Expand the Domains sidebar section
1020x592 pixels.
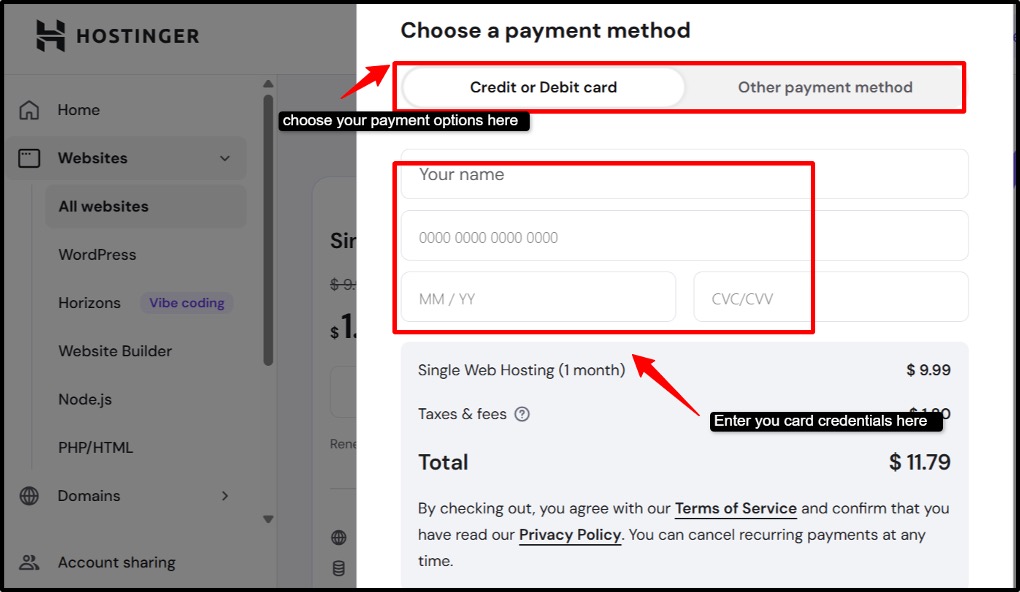point(224,496)
